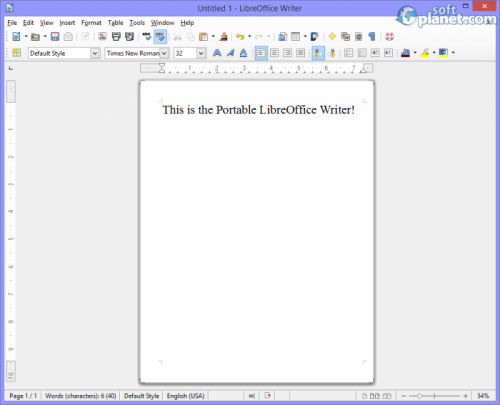Toggle Formatting Marks pilcrow button
500x405 pixels.
[x=372, y=36]
